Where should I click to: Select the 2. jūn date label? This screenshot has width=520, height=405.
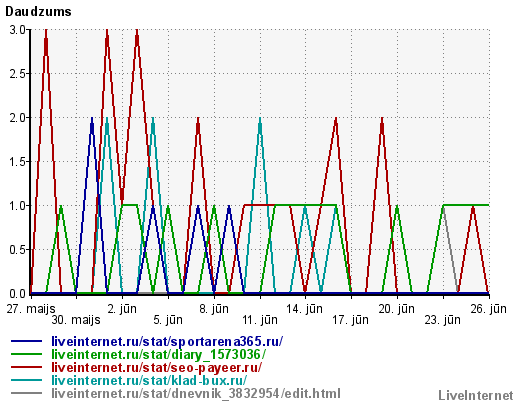(x=122, y=309)
